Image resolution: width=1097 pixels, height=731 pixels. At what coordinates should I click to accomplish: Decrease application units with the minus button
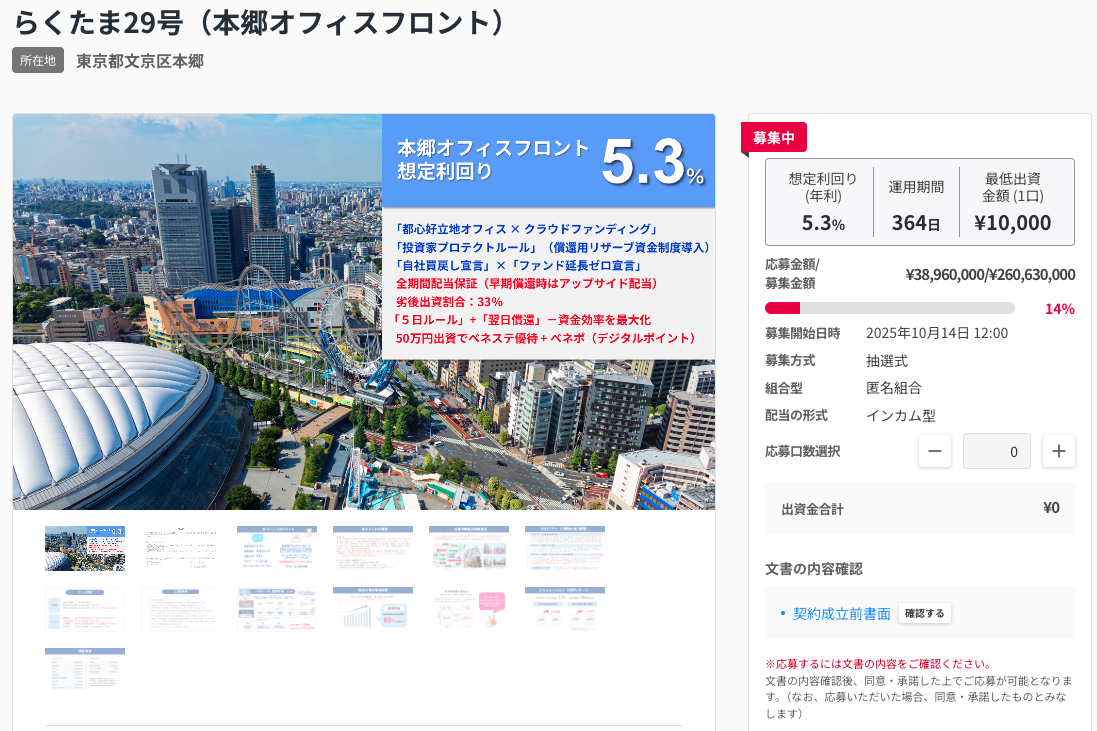coord(934,451)
